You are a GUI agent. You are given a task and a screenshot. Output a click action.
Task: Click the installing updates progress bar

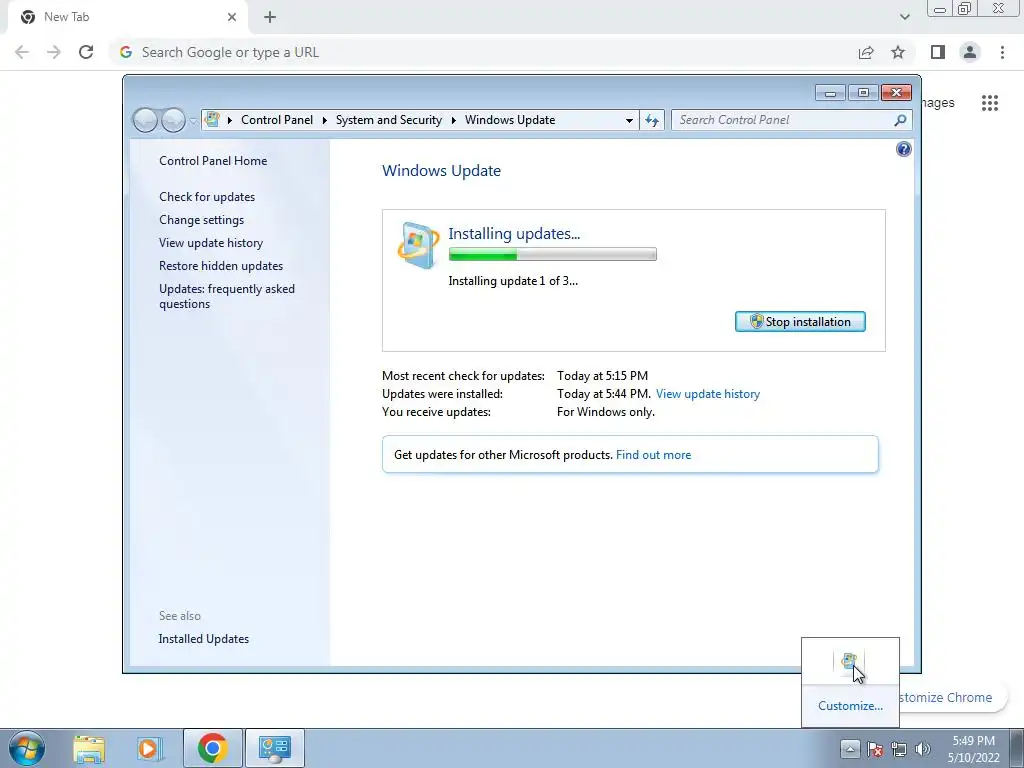click(x=552, y=255)
